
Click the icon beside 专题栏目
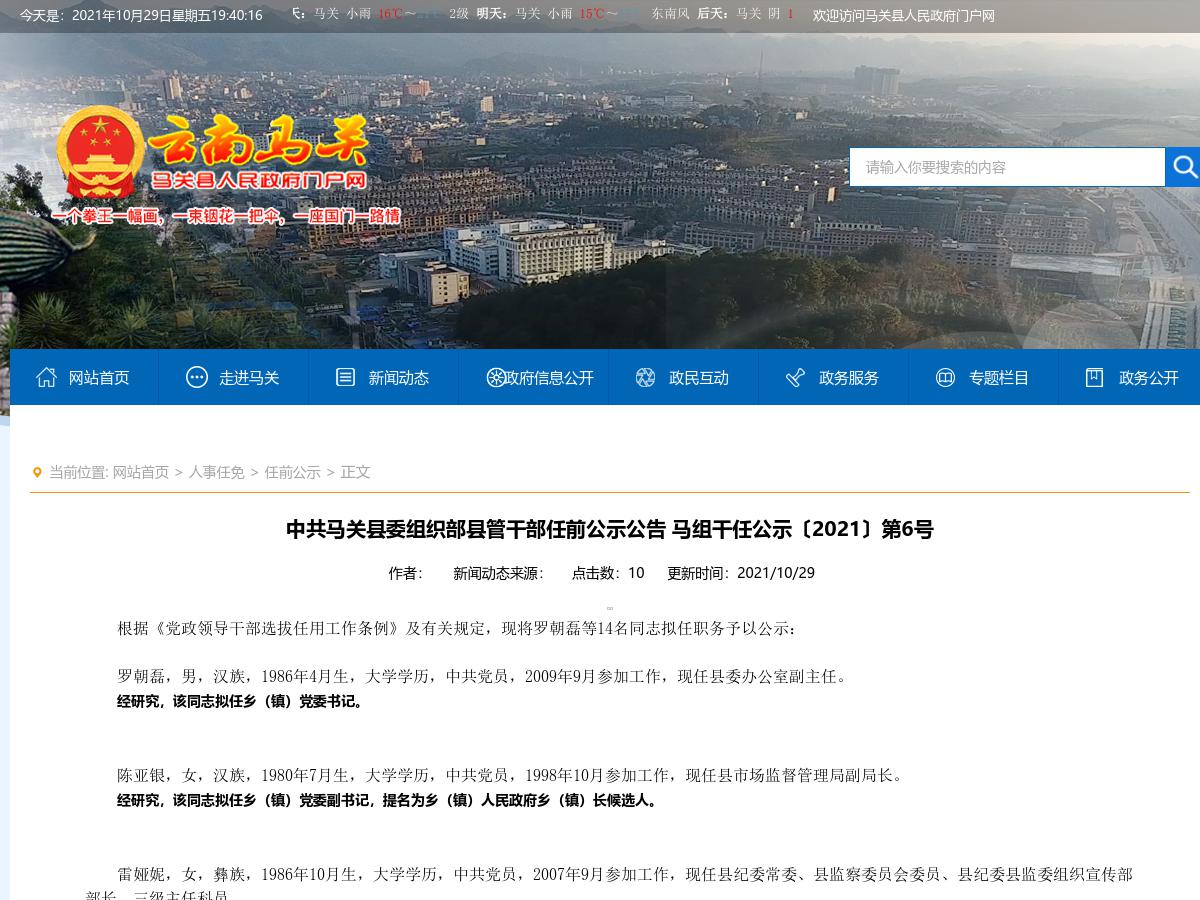click(945, 377)
